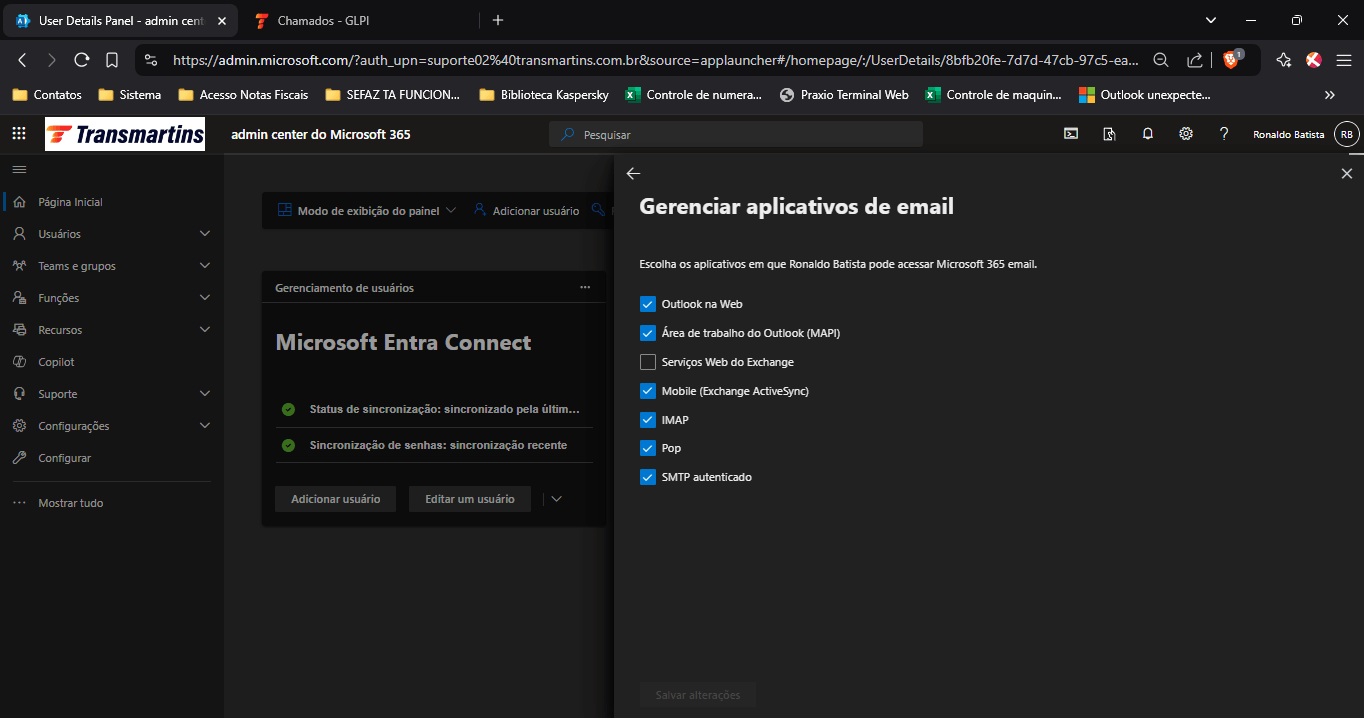Expand the Configurações navigation section
Screen dimensions: 1364x718
205,426
